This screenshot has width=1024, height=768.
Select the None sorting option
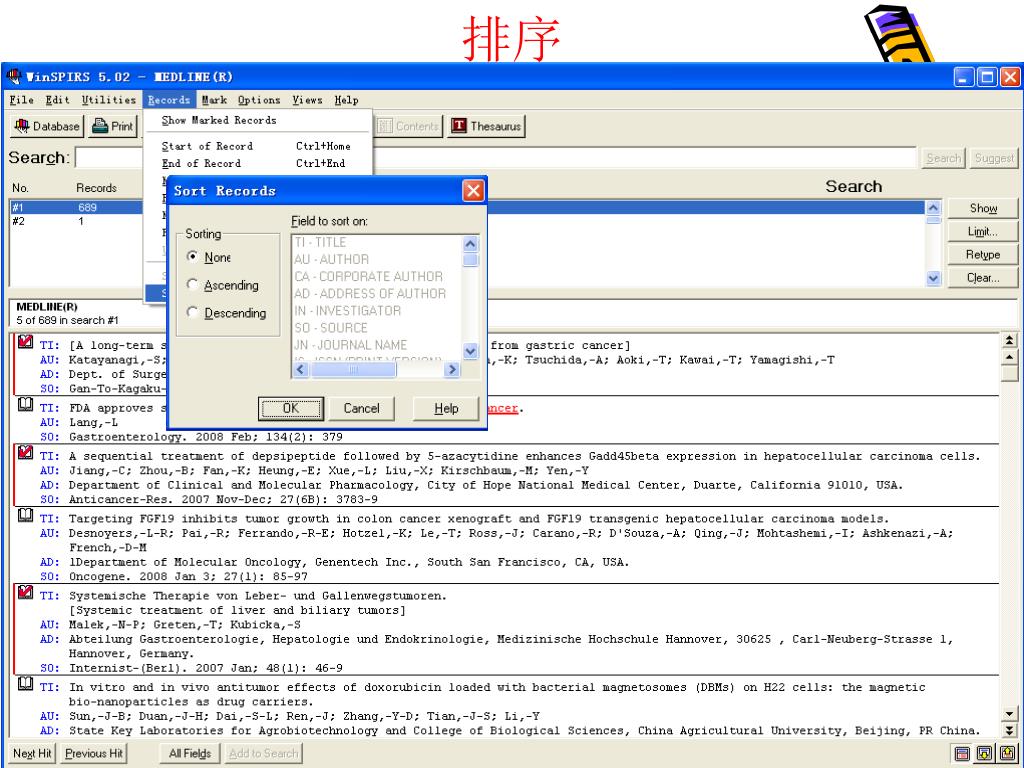pos(208,257)
